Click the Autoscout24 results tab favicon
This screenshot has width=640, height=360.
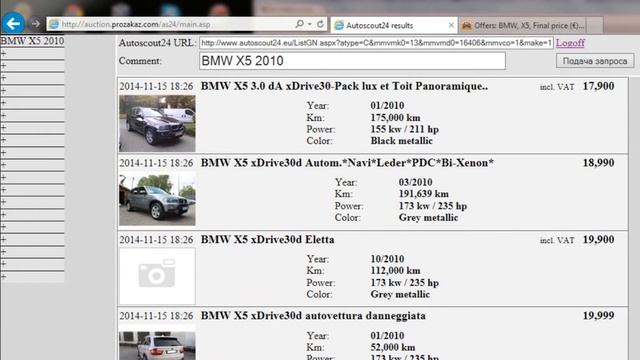pos(339,25)
